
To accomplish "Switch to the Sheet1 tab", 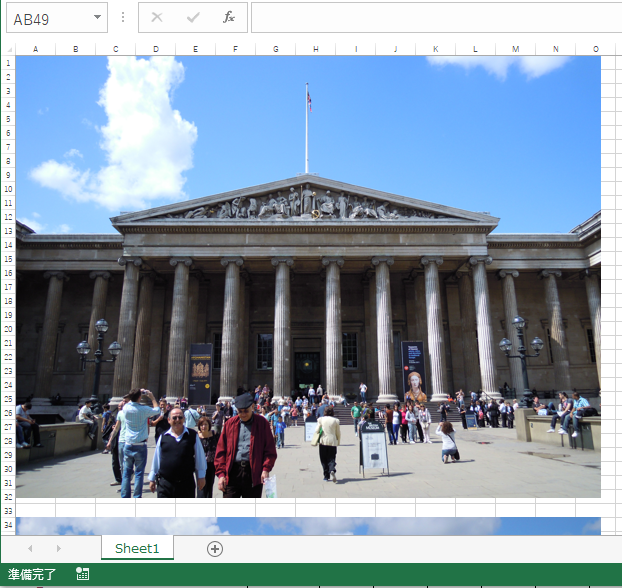I will pyautogui.click(x=137, y=548).
